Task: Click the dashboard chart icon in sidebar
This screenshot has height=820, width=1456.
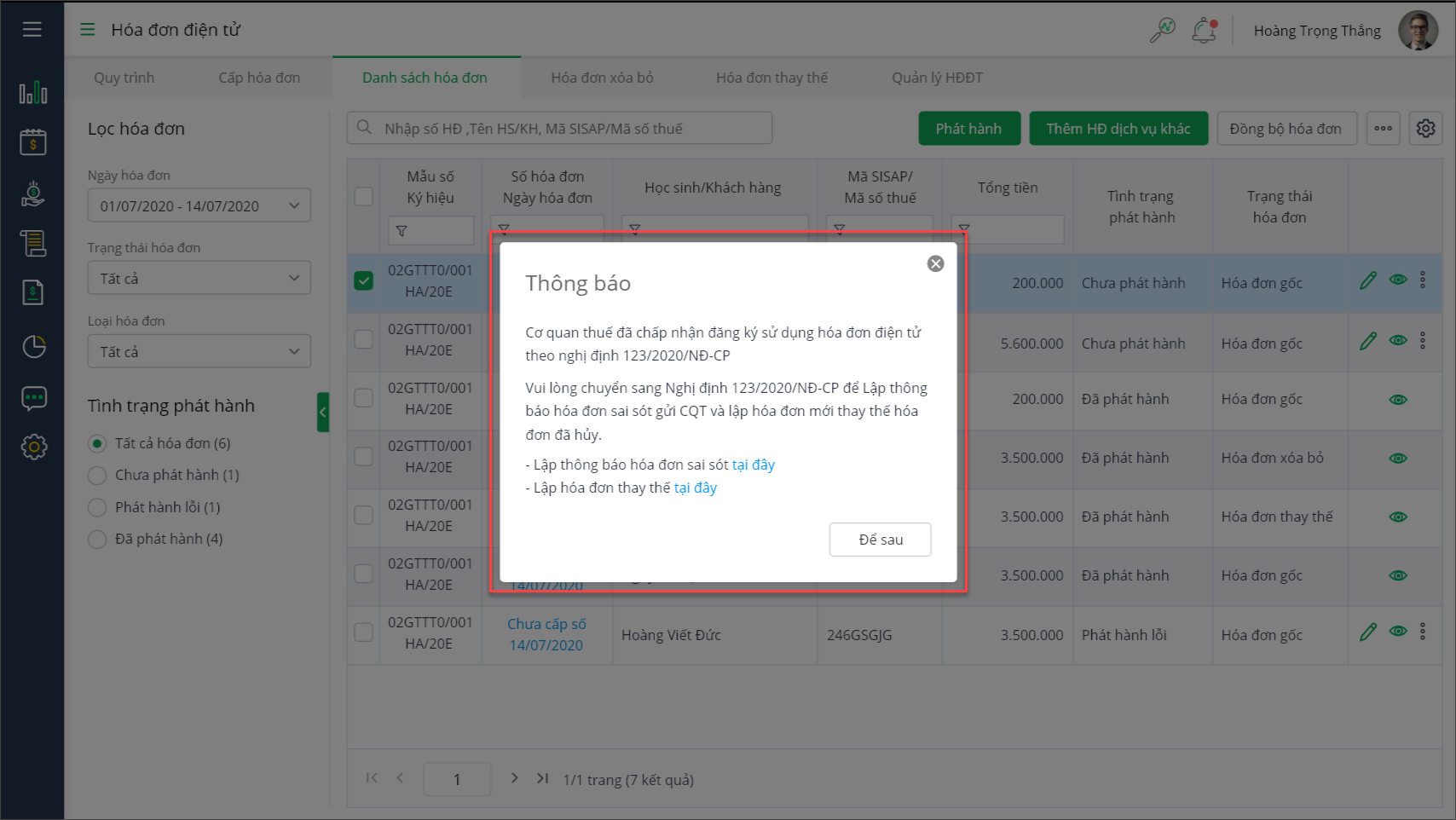Action: coord(33,92)
